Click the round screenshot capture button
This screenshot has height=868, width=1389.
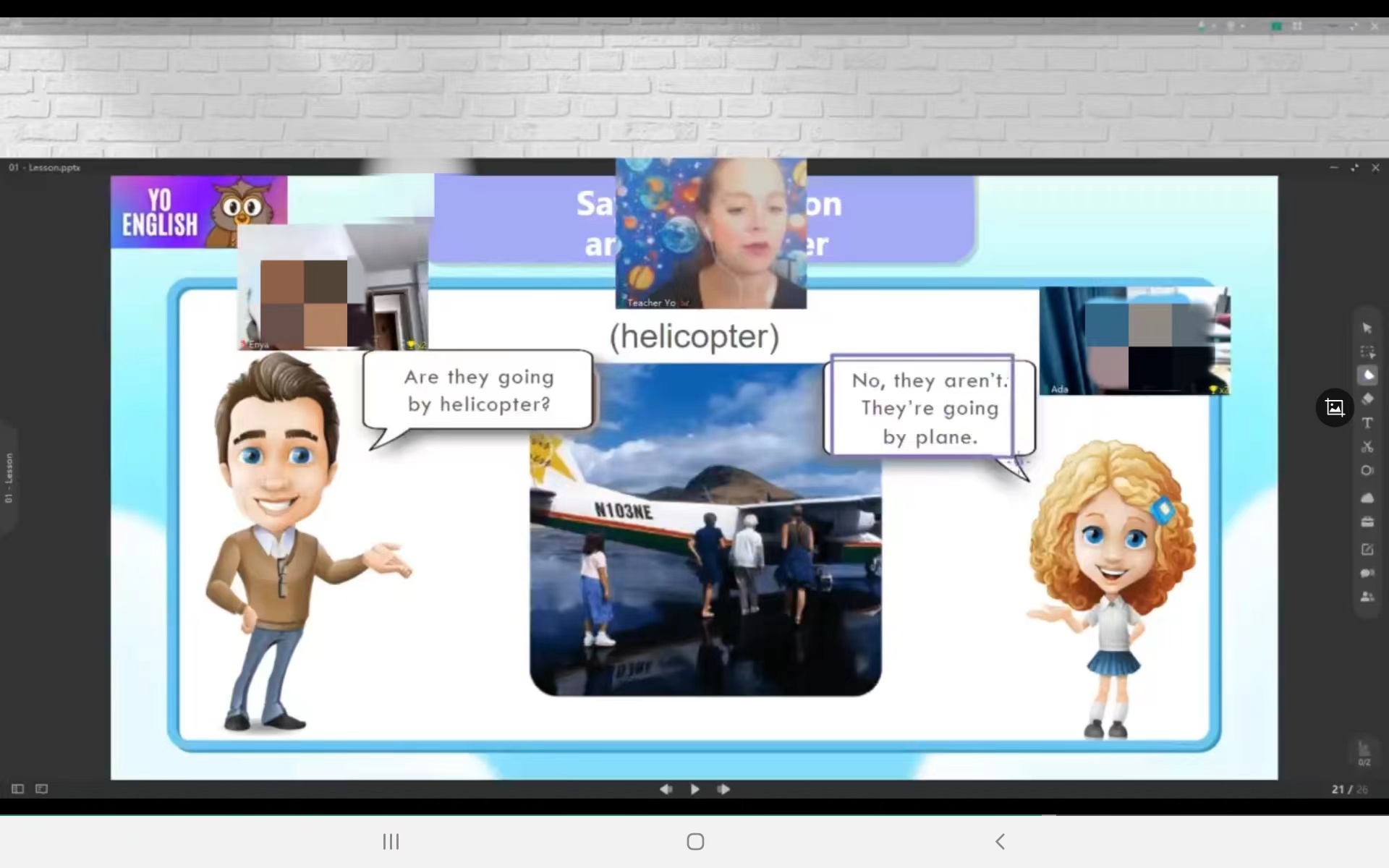tap(1335, 407)
